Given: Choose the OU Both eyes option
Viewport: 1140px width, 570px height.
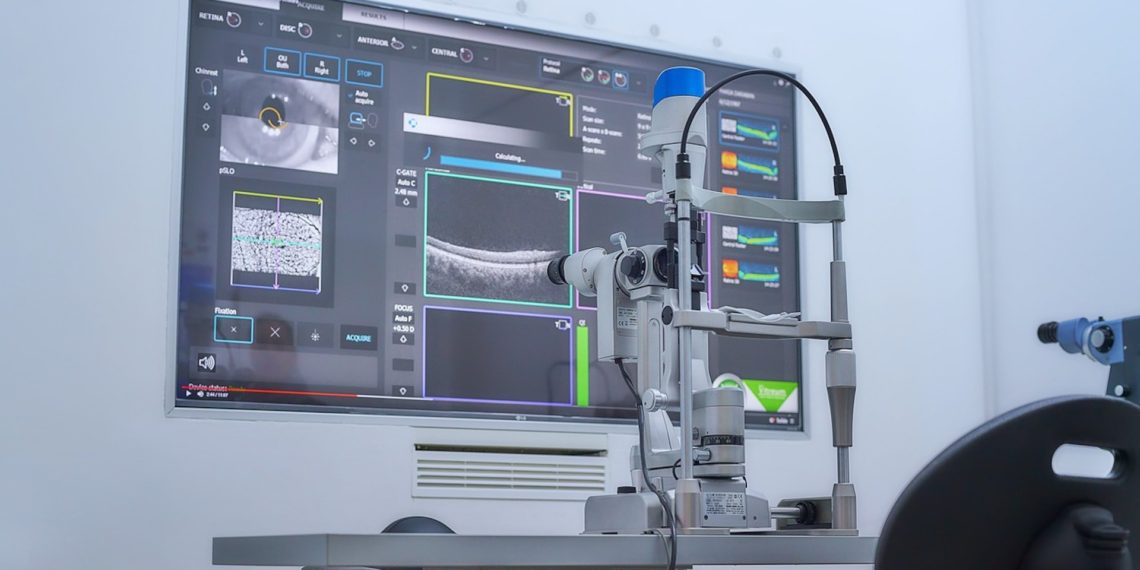Looking at the screenshot, I should 282,61.
